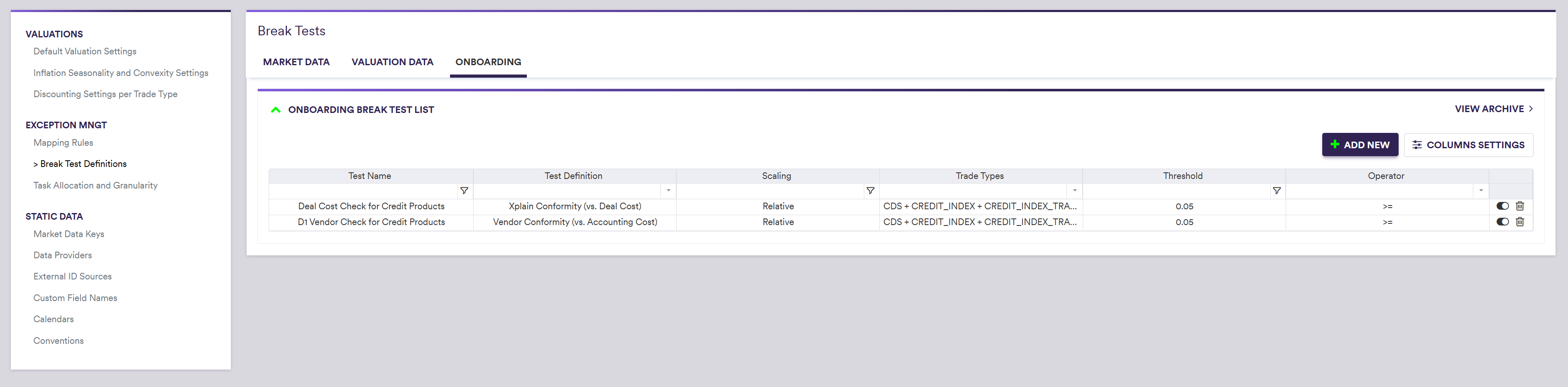Screen dimensions: 1568x387
Task: Switch to the Market Data tab
Action: (296, 62)
